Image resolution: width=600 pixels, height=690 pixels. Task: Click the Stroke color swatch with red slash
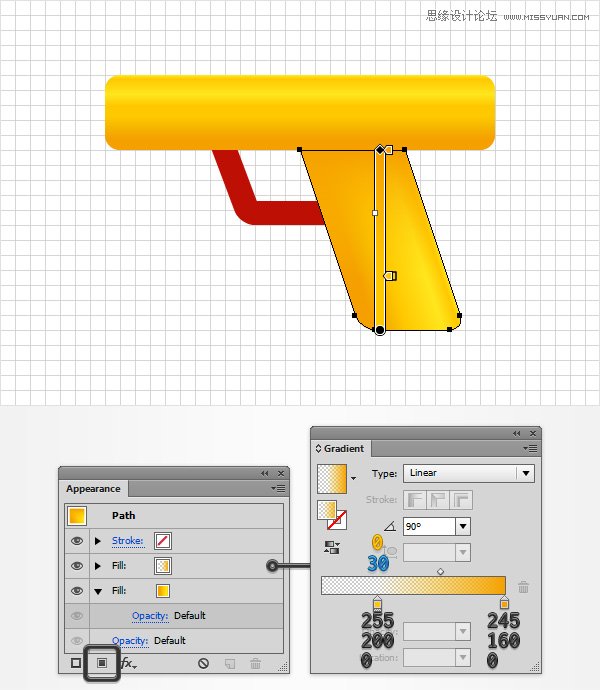click(x=163, y=541)
